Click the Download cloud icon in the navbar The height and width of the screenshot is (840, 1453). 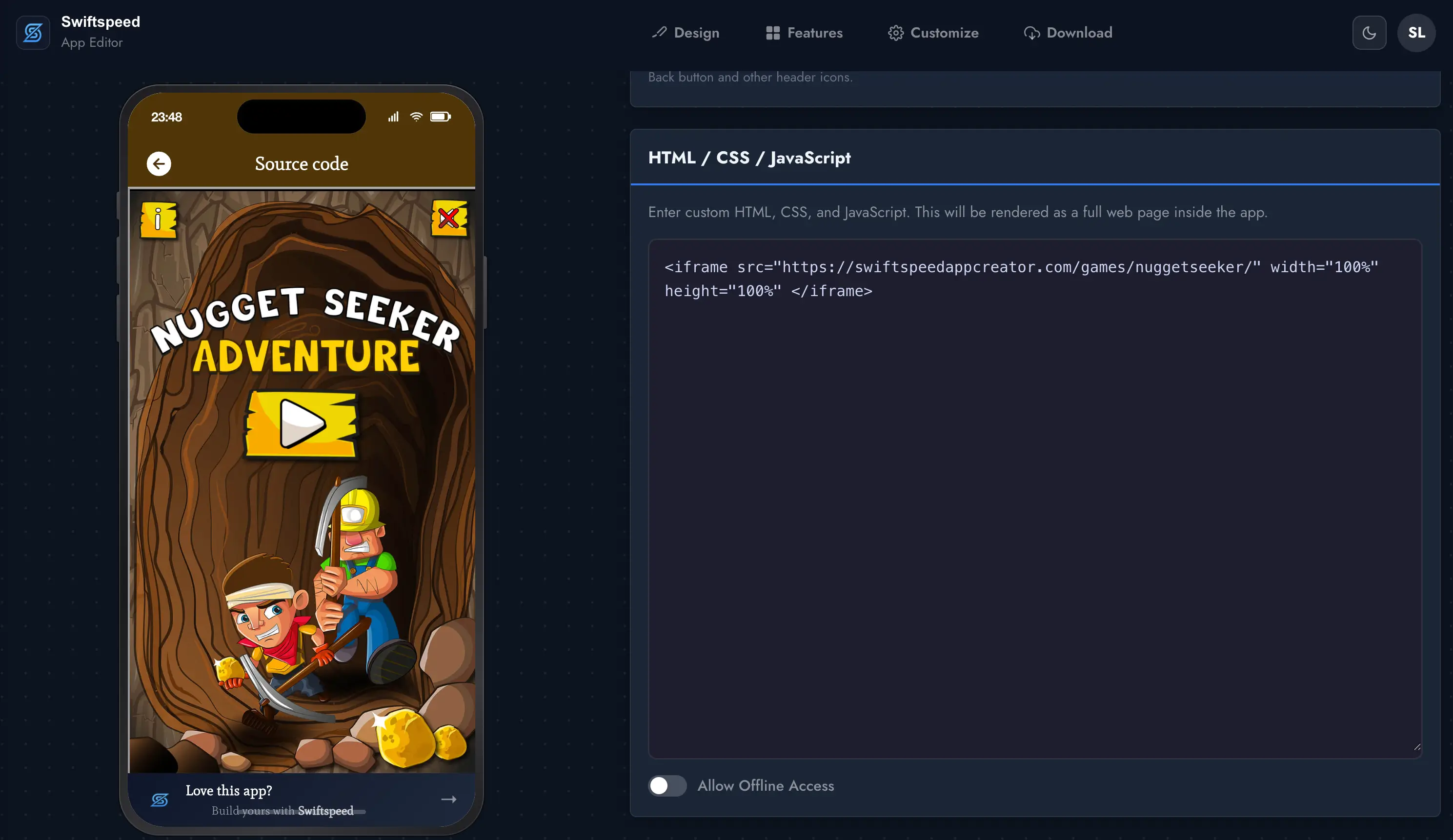click(1032, 33)
